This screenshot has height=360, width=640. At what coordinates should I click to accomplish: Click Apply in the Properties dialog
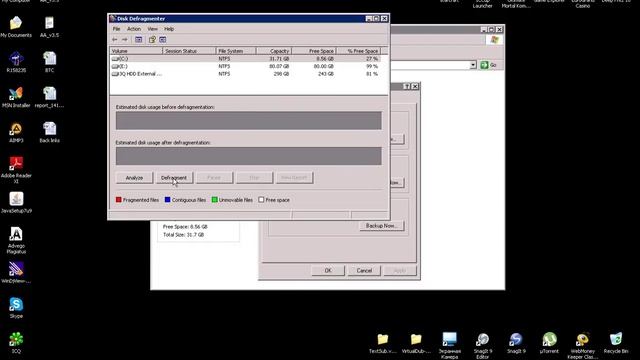[x=400, y=271]
